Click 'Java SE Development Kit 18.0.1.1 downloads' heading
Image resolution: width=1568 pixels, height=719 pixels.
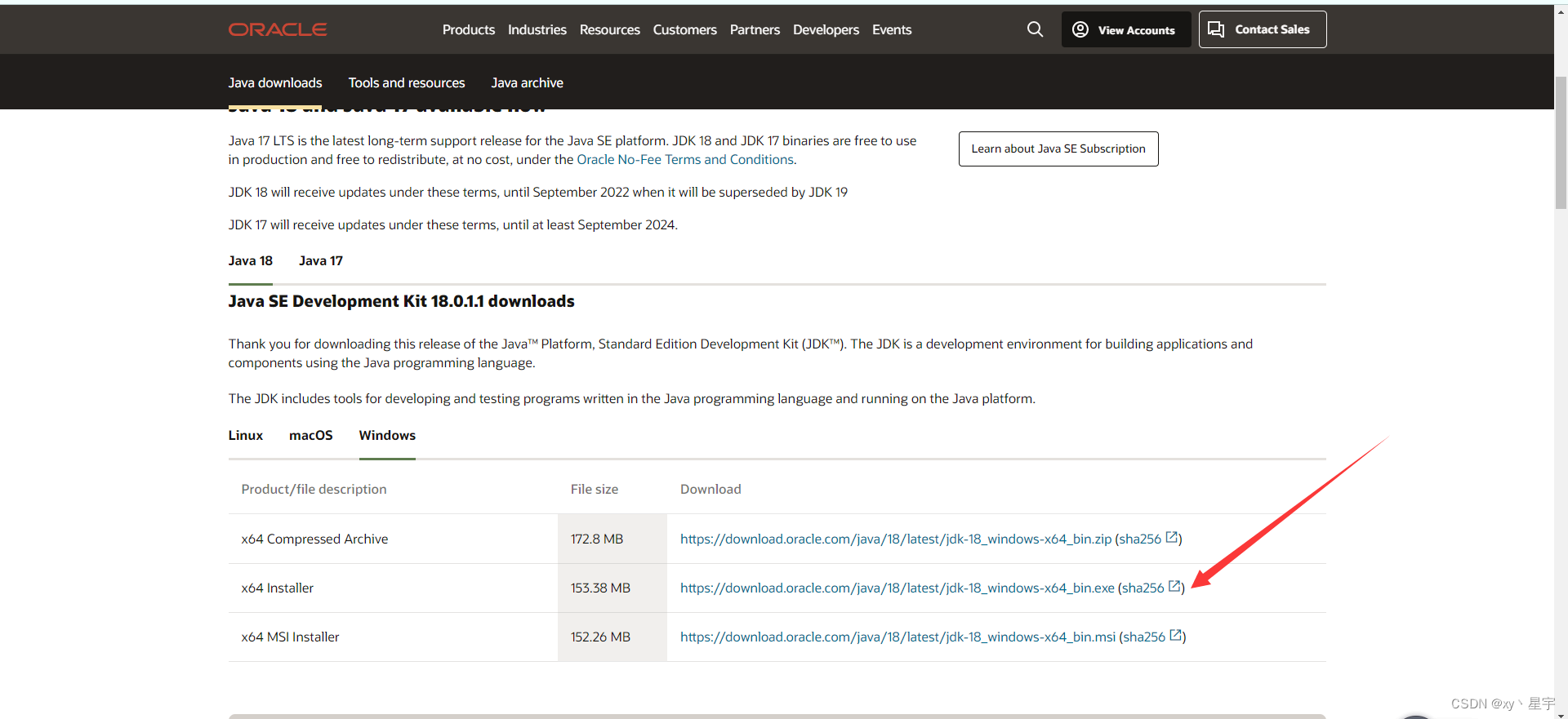click(x=402, y=301)
